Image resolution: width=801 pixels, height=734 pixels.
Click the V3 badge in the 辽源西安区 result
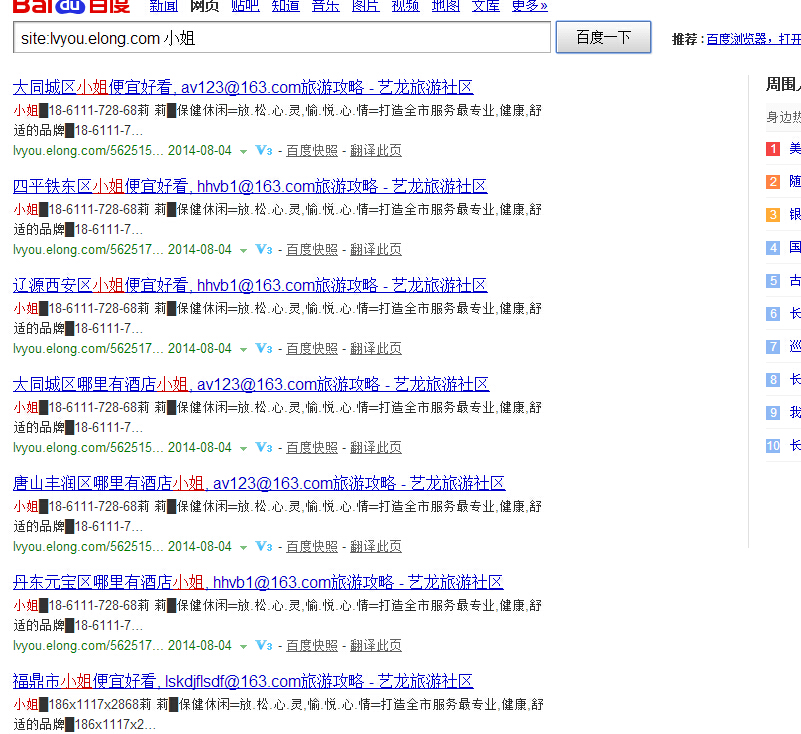(264, 349)
